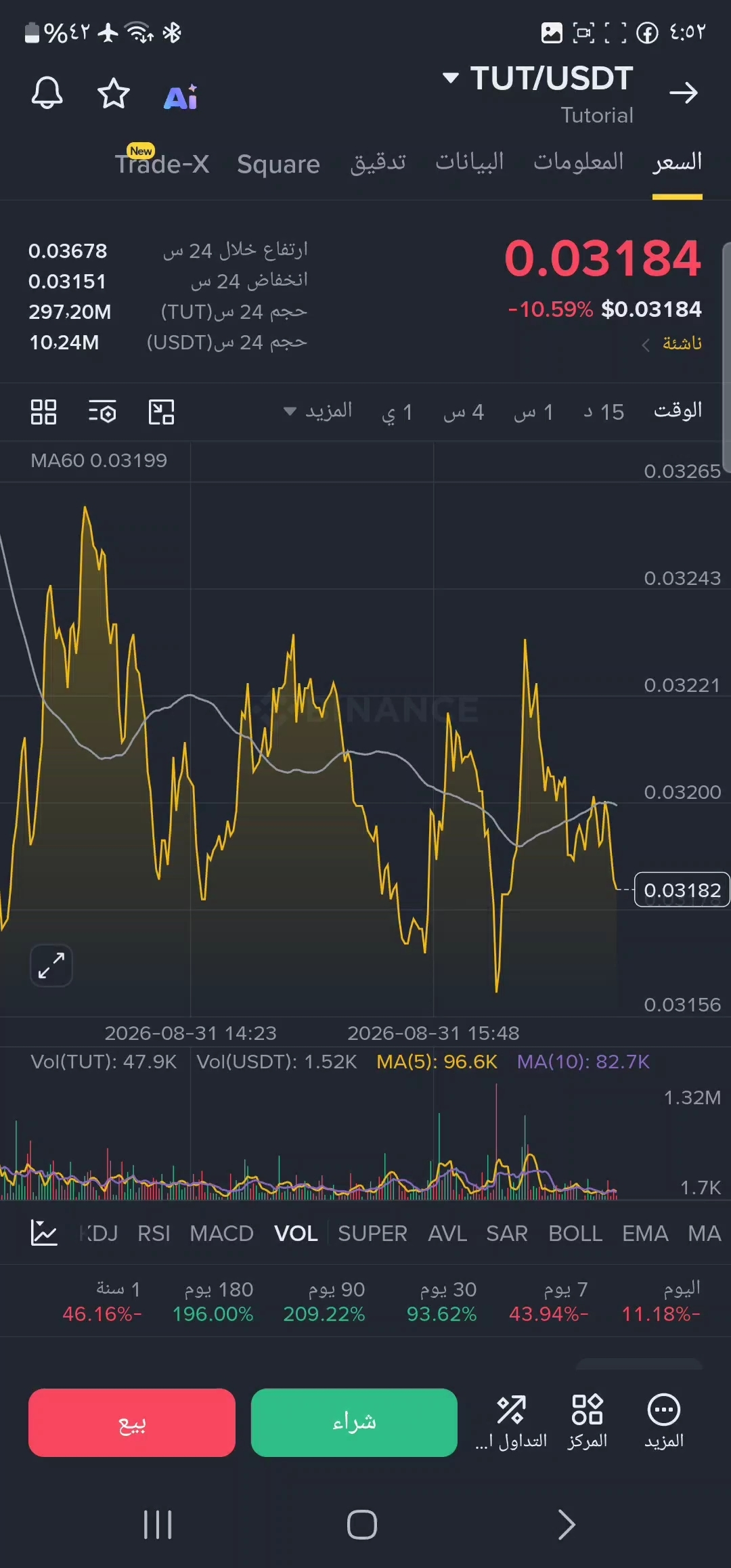Tap Android back navigation button
The height and width of the screenshot is (1568, 731).
pos(567,1525)
